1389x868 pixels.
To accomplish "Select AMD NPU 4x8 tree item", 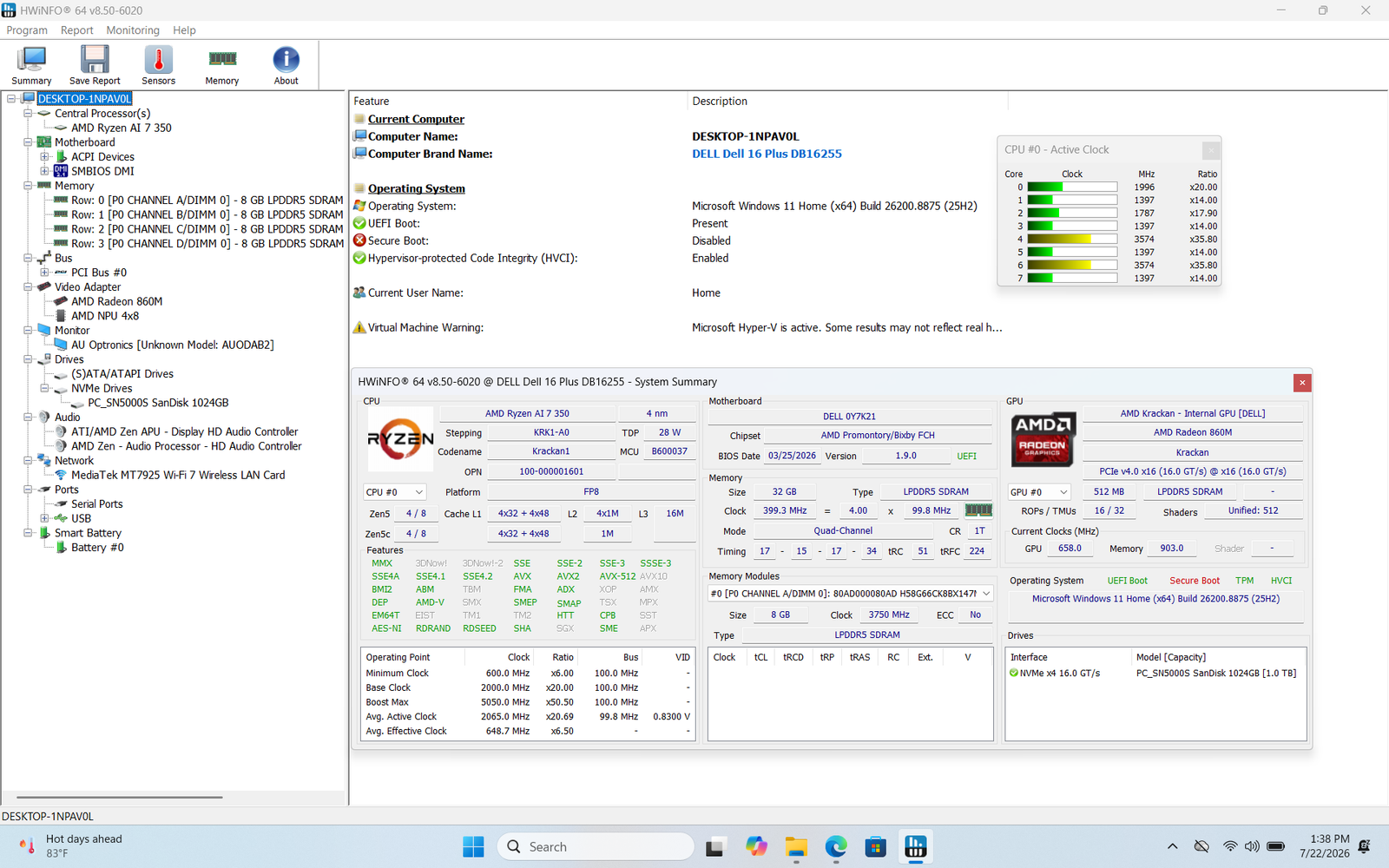I will pos(104,316).
